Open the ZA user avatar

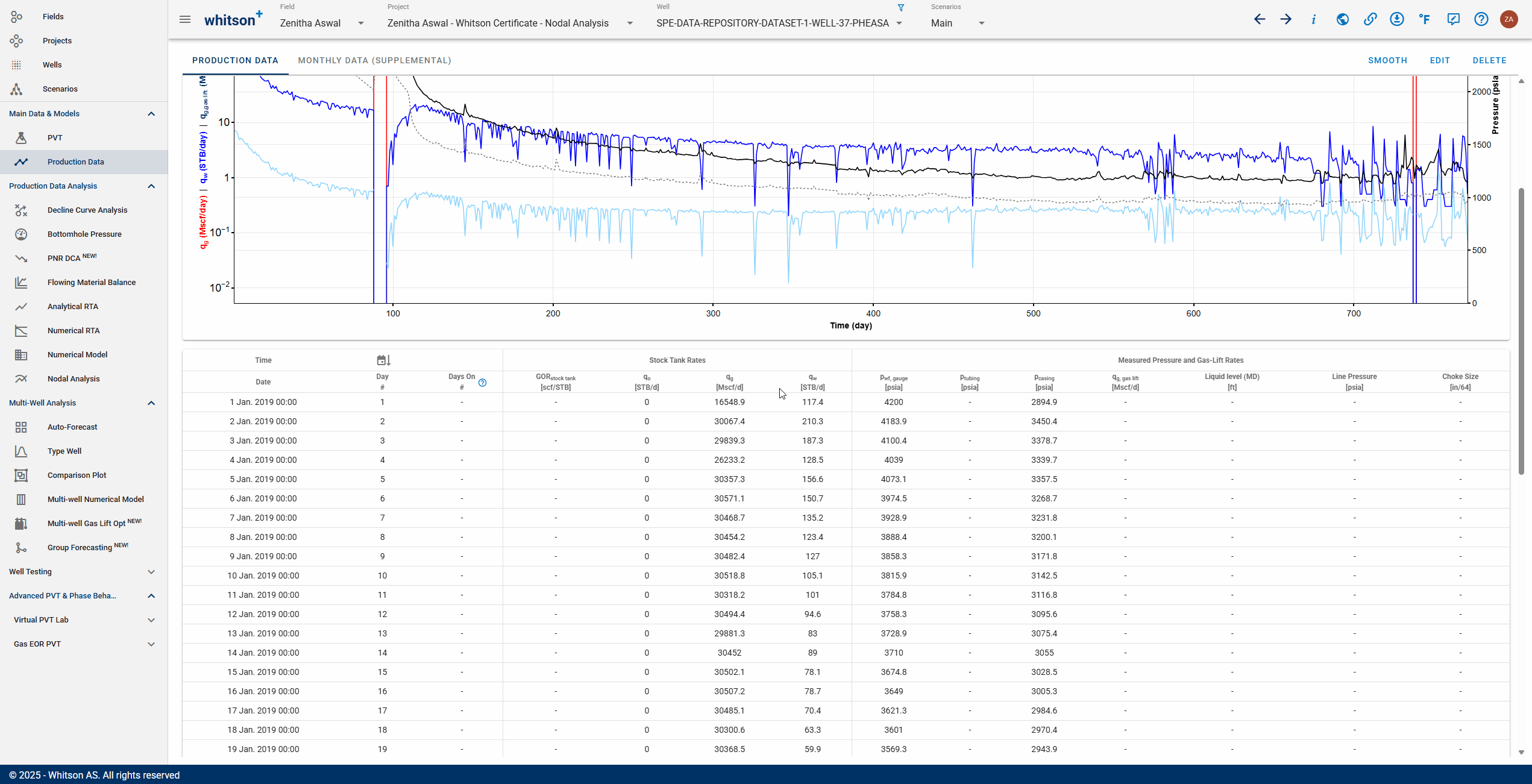pos(1508,19)
